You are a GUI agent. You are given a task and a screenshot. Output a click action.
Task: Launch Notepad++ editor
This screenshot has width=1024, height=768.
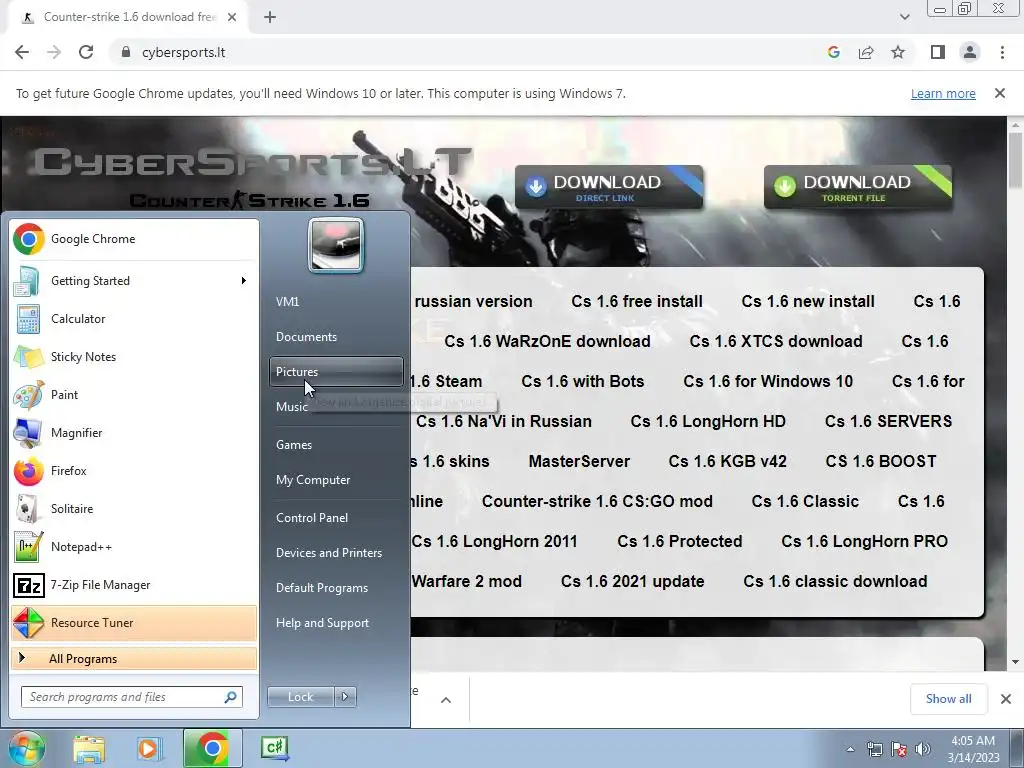134,547
